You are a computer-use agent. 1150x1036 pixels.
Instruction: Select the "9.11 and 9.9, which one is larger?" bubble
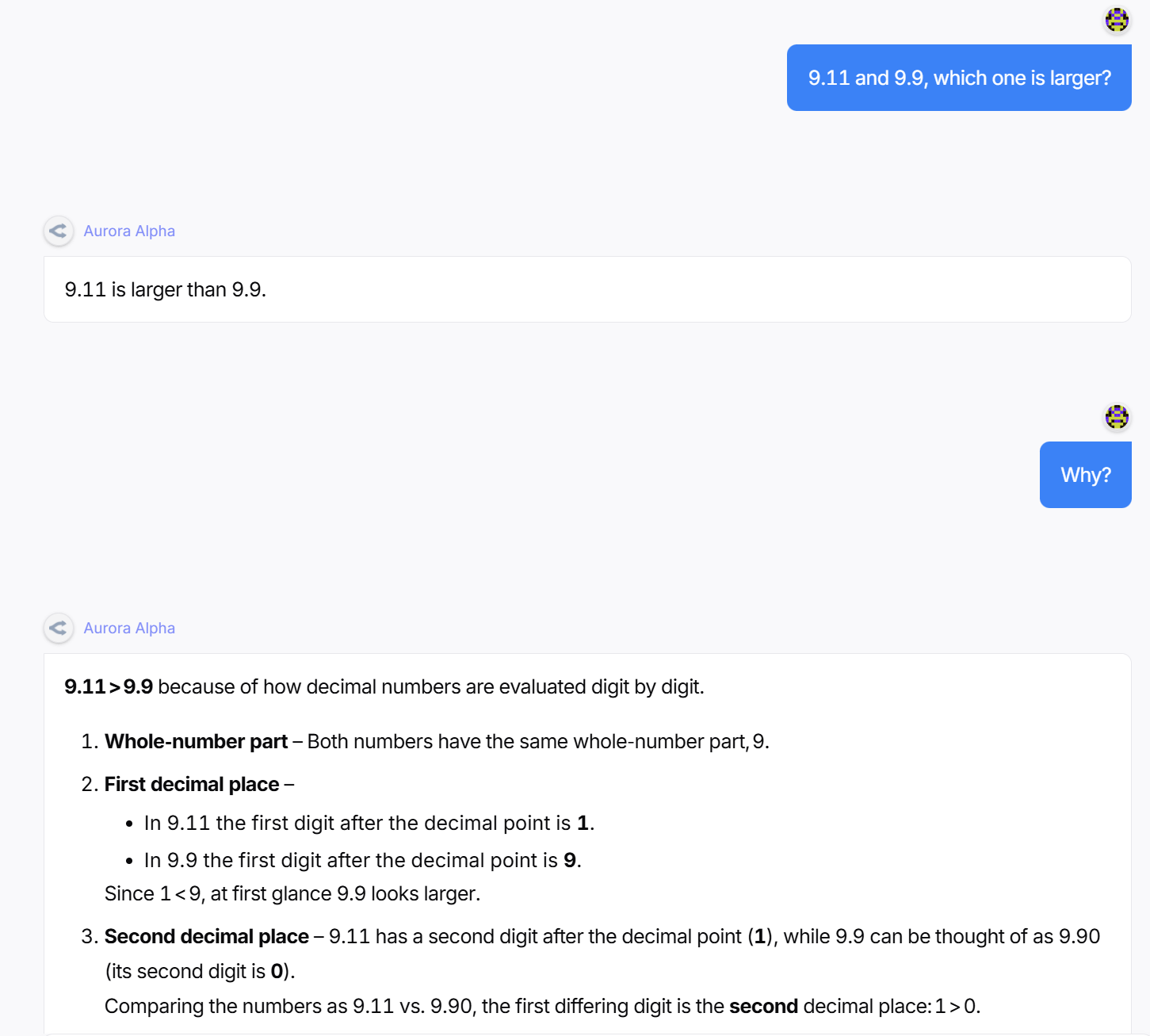pos(959,78)
